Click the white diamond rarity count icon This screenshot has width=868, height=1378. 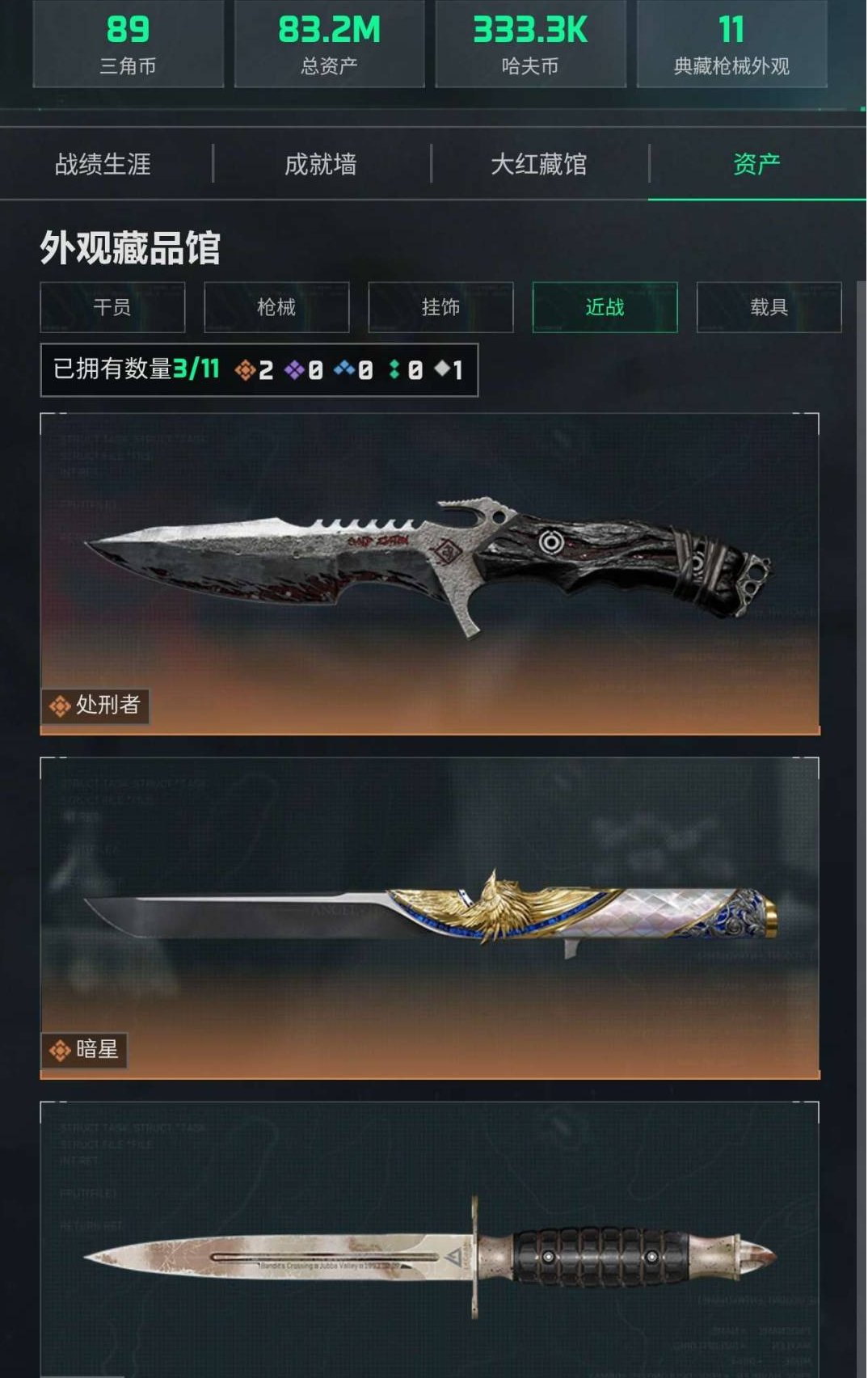pyautogui.click(x=442, y=369)
